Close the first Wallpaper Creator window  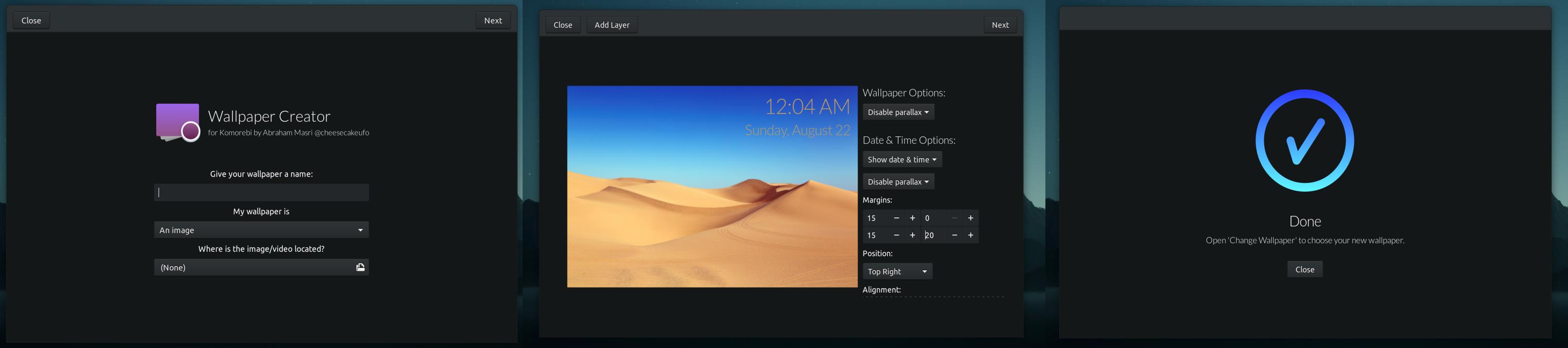coord(32,21)
